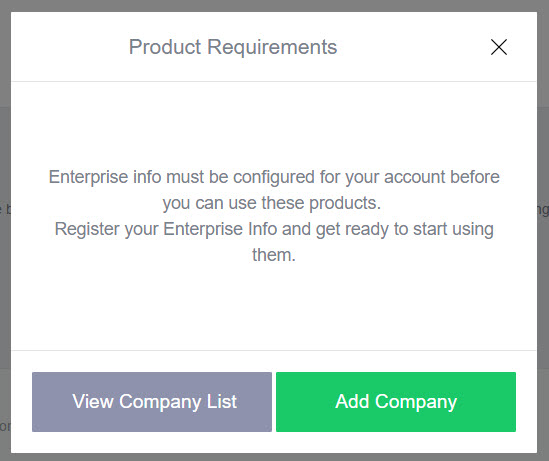549x461 pixels.
Task: Open the View Company List button
Action: coord(152,401)
